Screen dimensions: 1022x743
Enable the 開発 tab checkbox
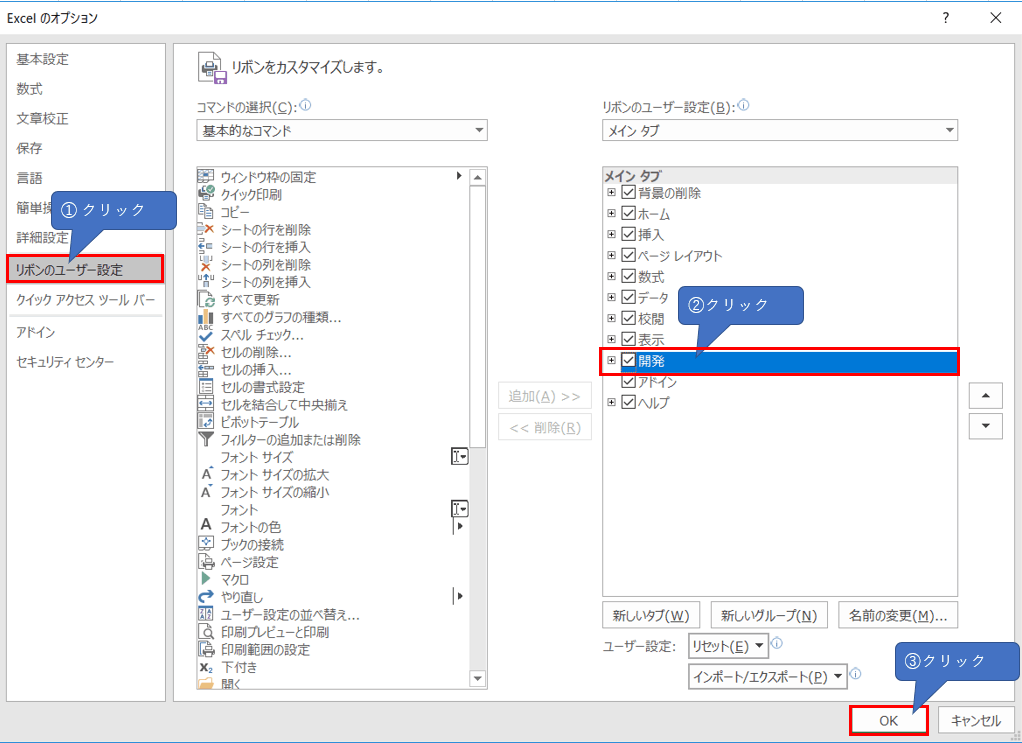[x=628, y=360]
